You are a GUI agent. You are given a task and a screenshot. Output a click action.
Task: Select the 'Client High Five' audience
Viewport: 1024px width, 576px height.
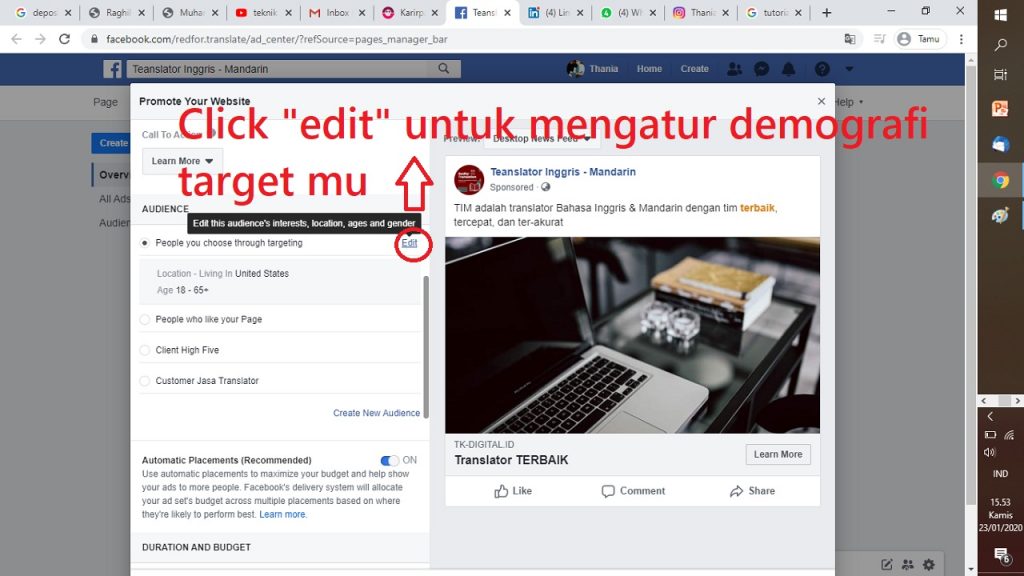pos(145,351)
